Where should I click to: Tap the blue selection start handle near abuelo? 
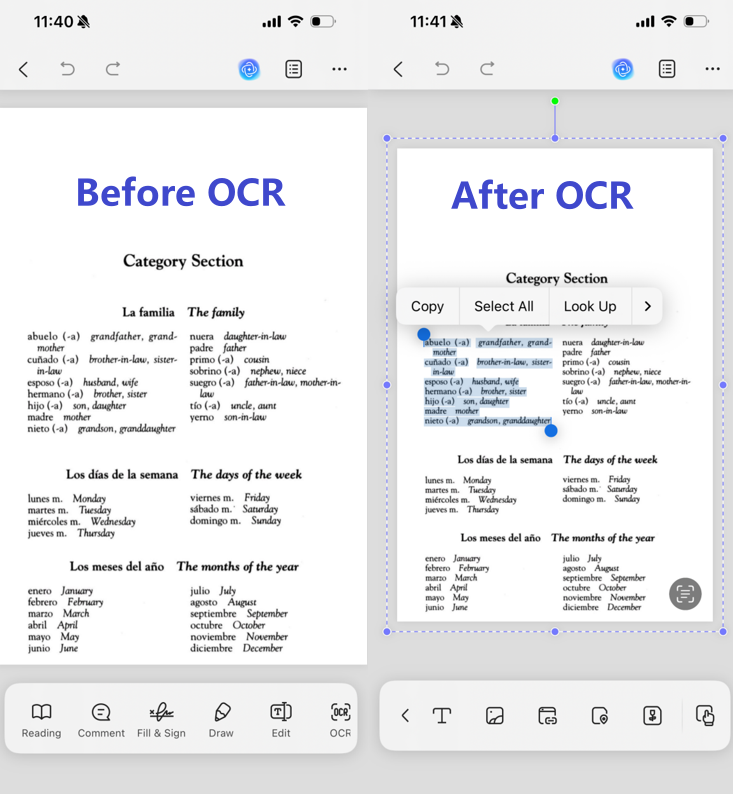pyautogui.click(x=424, y=334)
